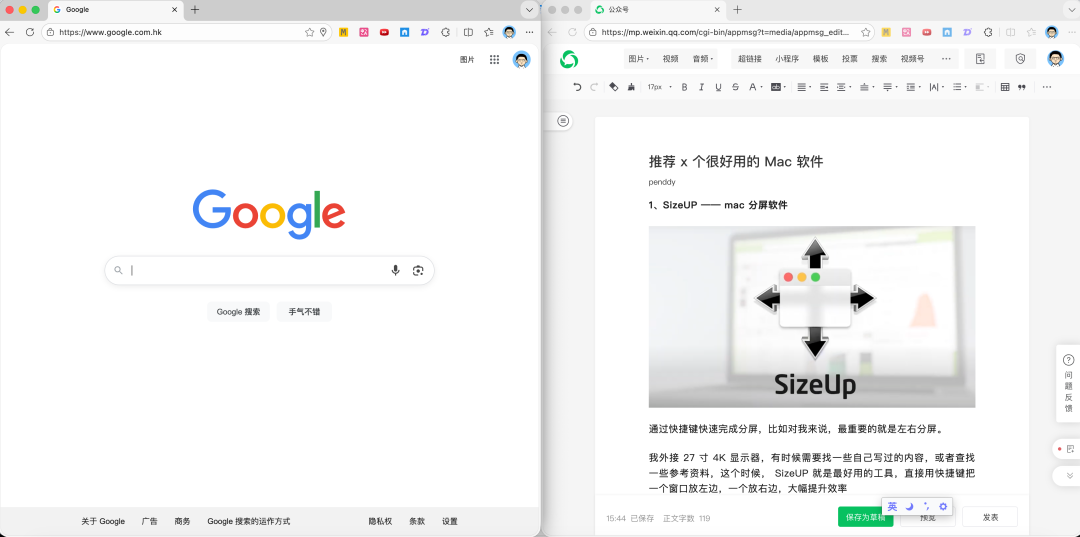Open 设置 in the Google footer

[x=450, y=521]
